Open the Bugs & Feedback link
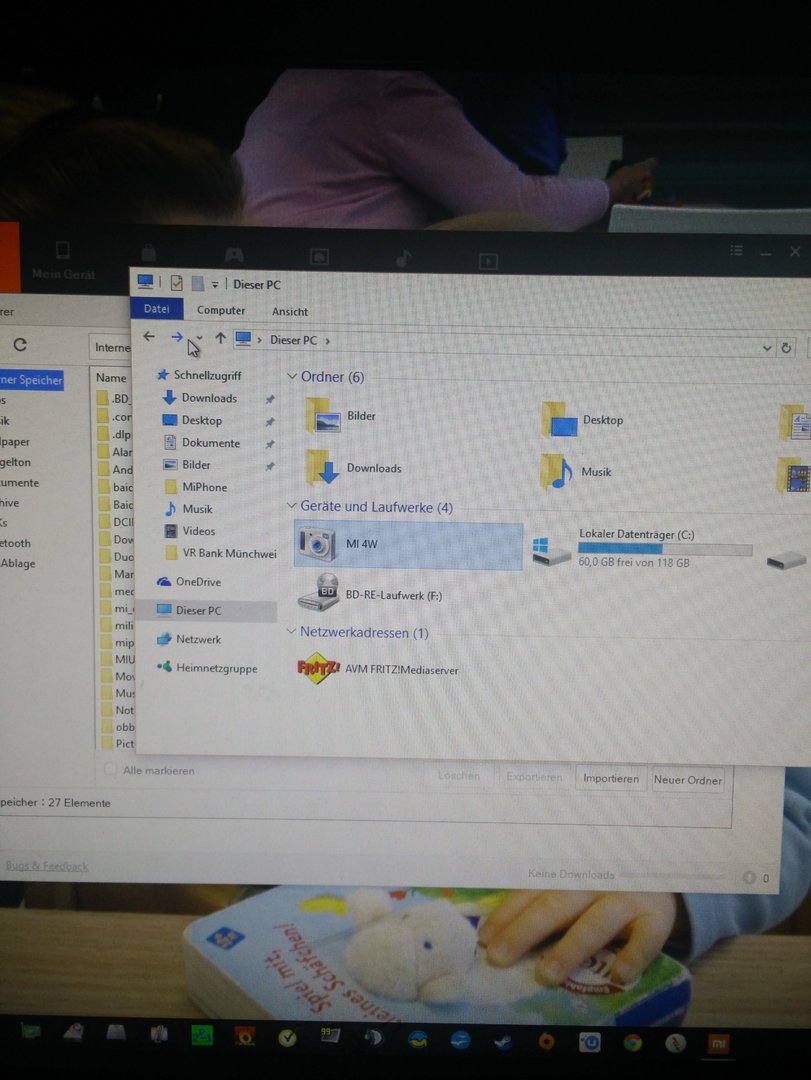Screen dimensions: 811x1080 tap(47, 866)
